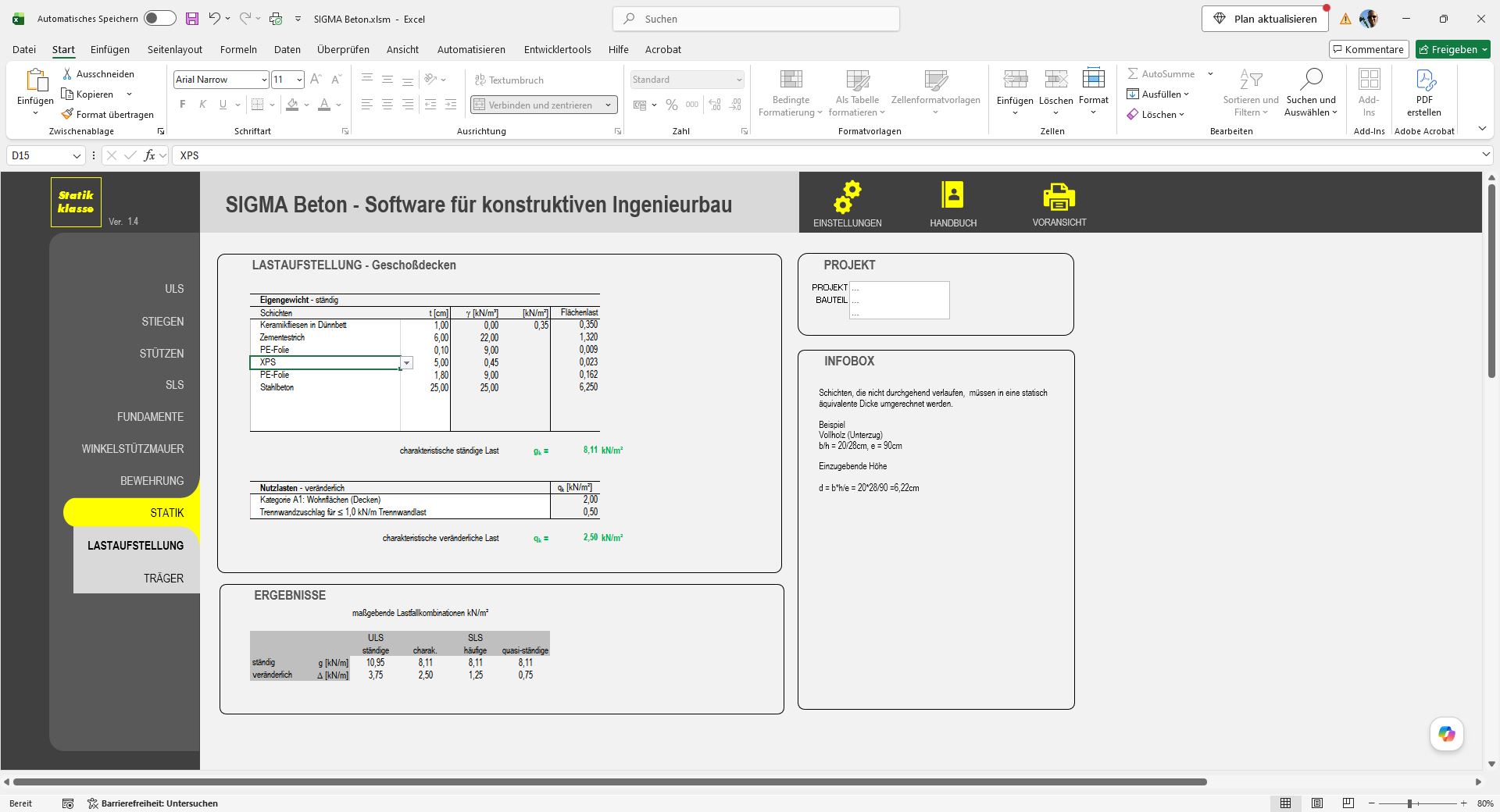Open the Handbuch icon

click(952, 194)
